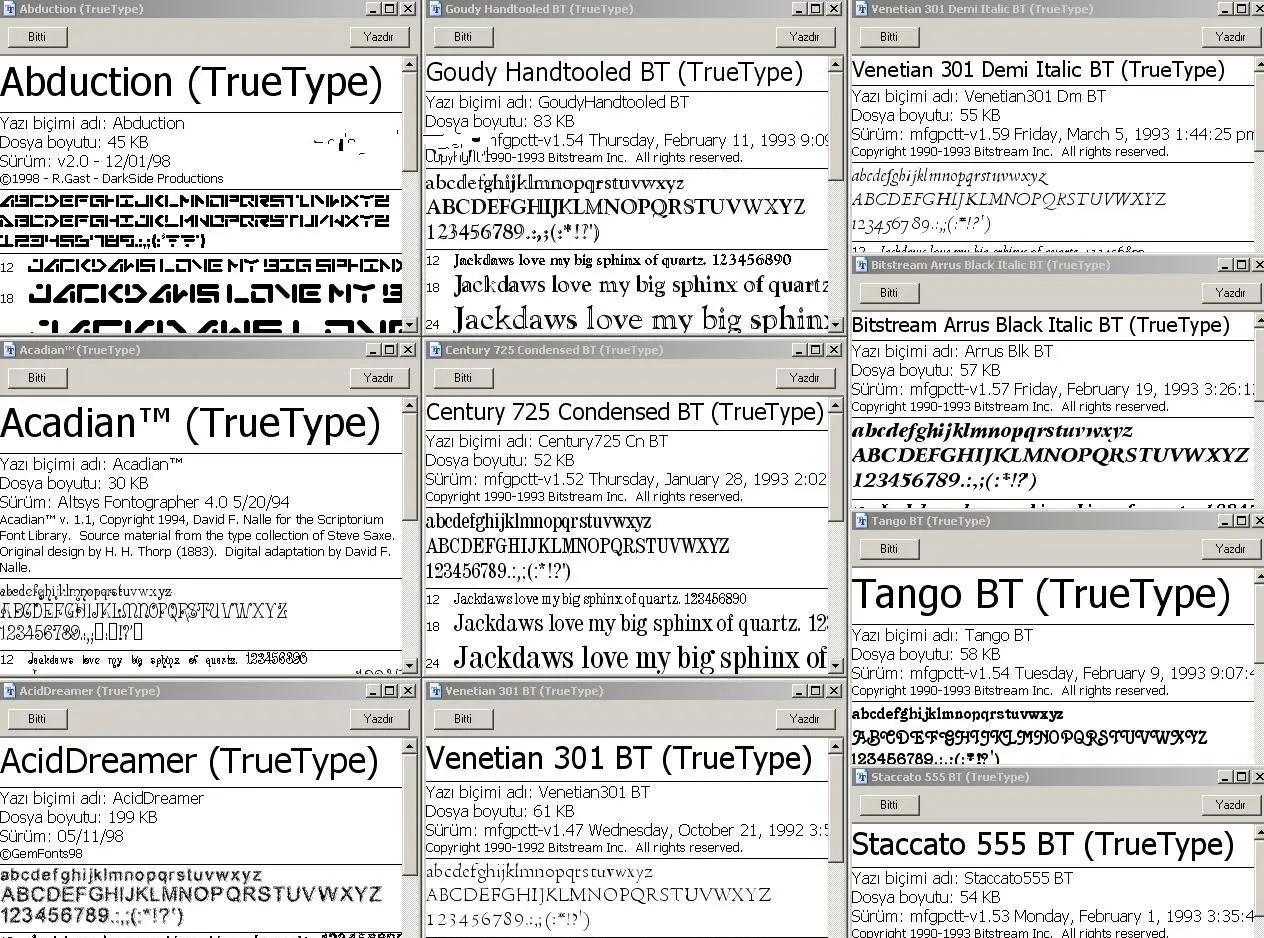Click 'Sürüm: v2.0 - 12/01/98' in Abduction window

(85, 161)
